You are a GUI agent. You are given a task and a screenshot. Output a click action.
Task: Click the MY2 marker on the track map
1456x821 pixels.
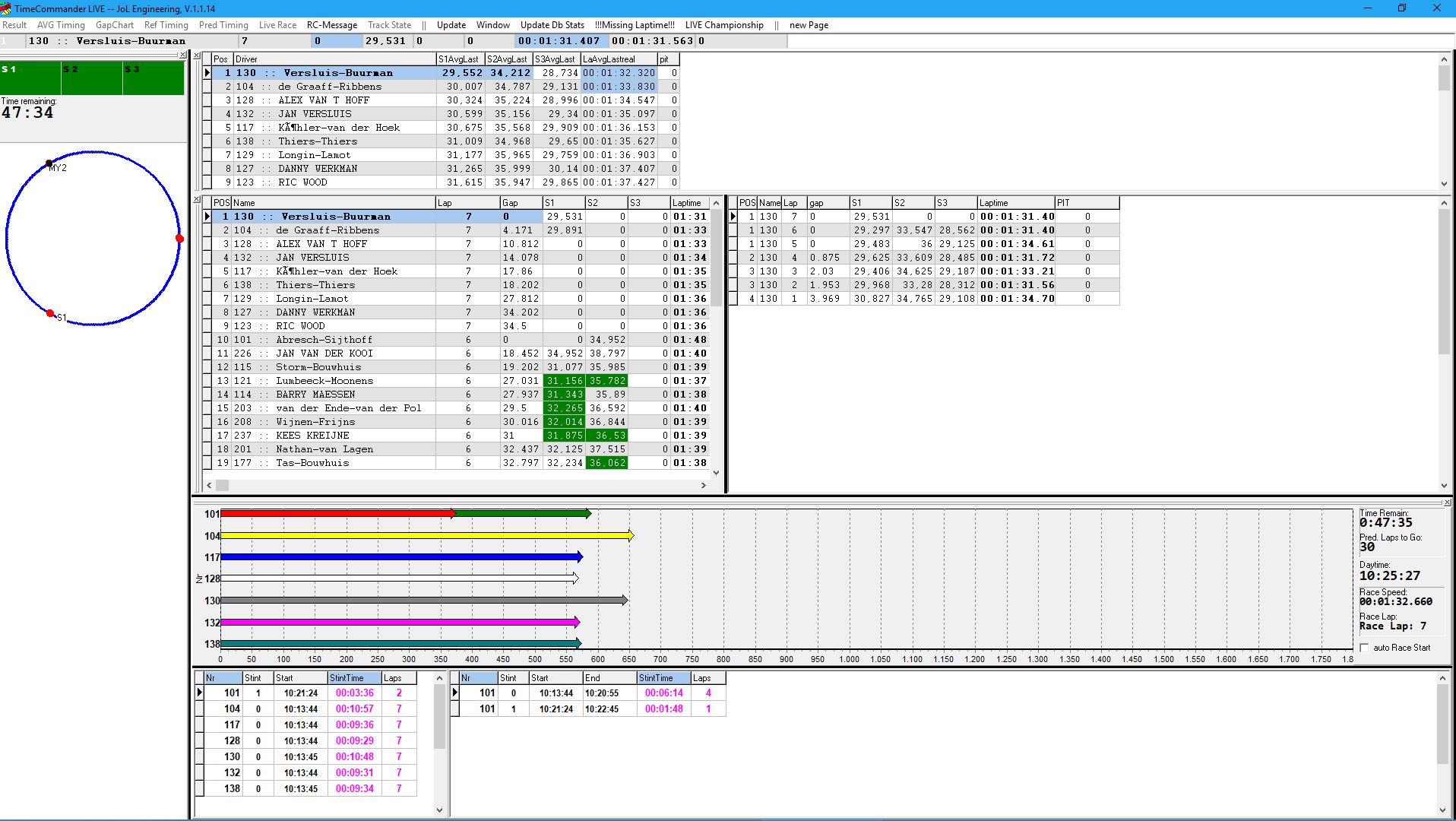point(49,163)
